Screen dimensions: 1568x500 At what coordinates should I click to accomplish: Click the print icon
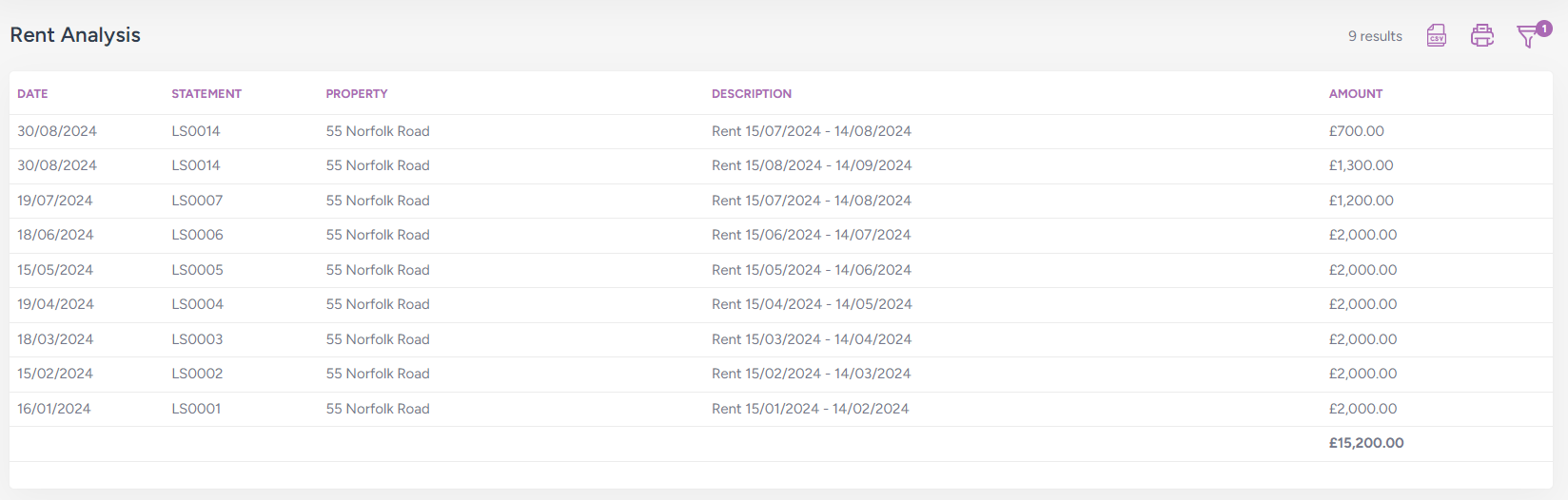tap(1481, 36)
